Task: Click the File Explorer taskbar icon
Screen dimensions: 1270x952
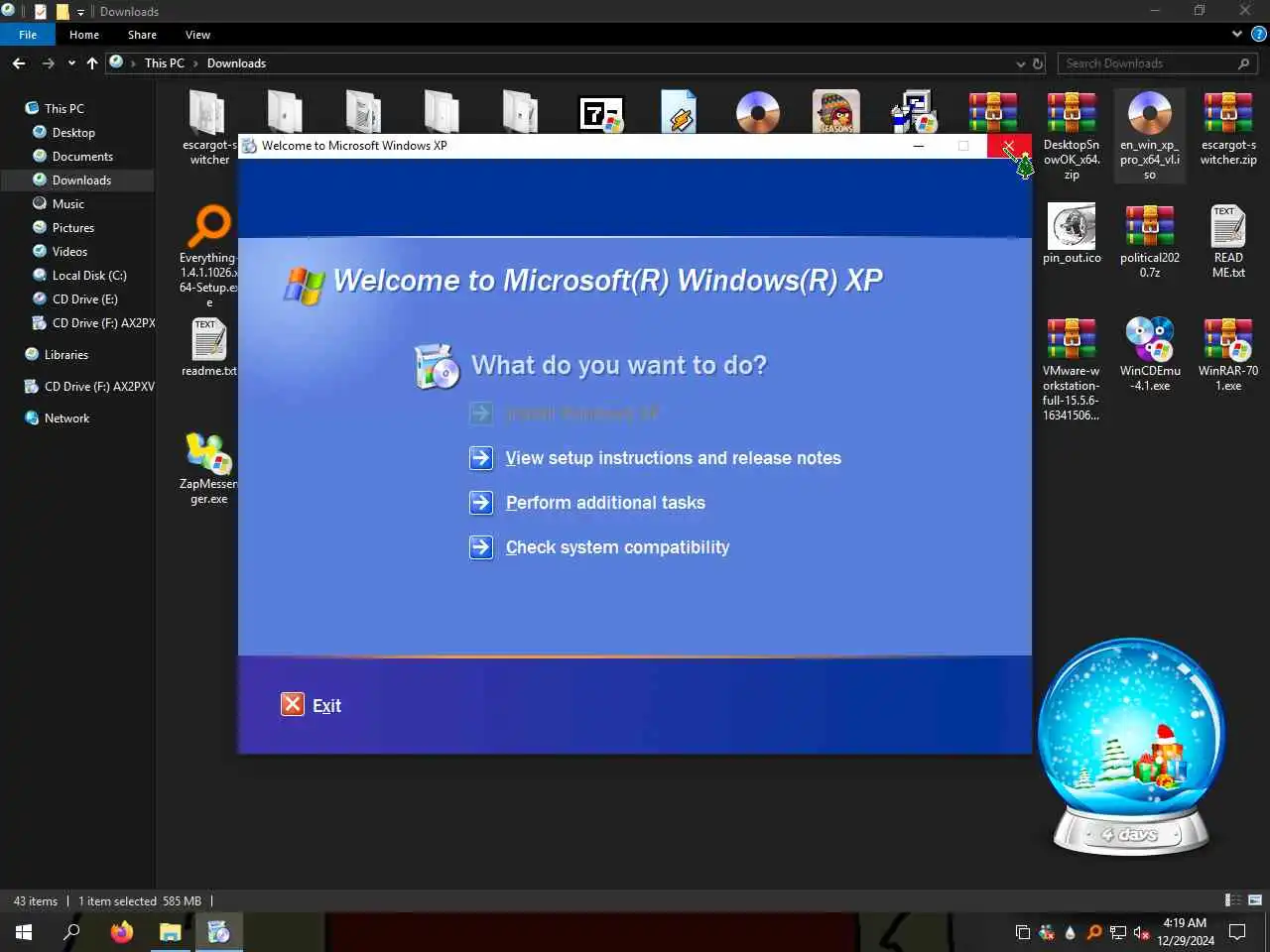Action: click(x=171, y=932)
